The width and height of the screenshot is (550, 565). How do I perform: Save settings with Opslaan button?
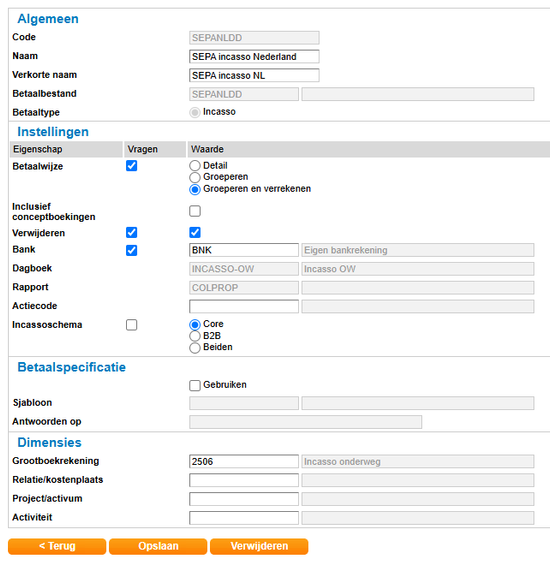(x=158, y=546)
